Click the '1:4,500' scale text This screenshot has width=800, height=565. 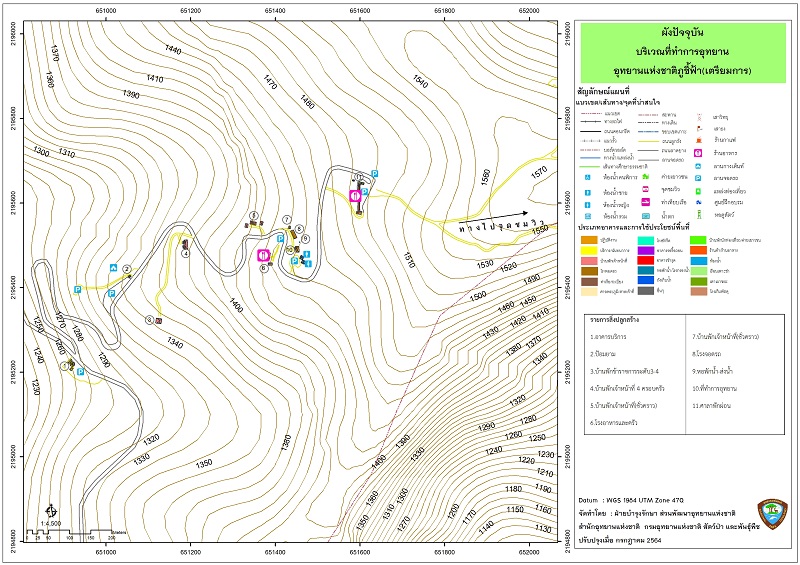(51, 523)
